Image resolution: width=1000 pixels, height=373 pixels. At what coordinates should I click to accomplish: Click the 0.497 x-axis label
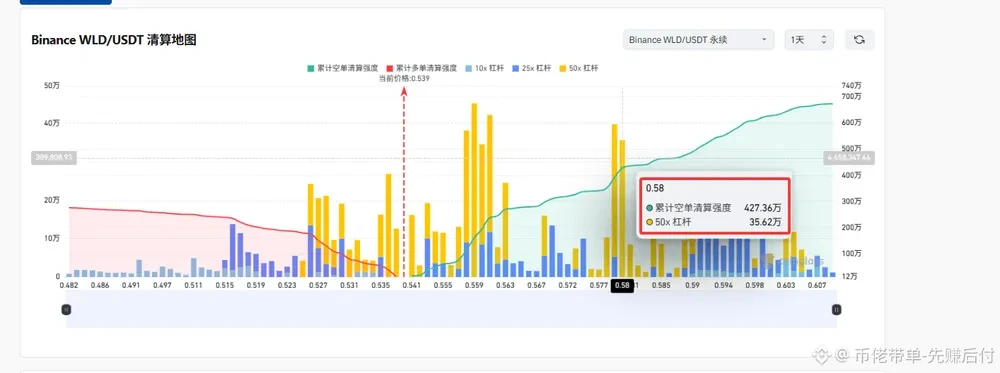coord(162,286)
